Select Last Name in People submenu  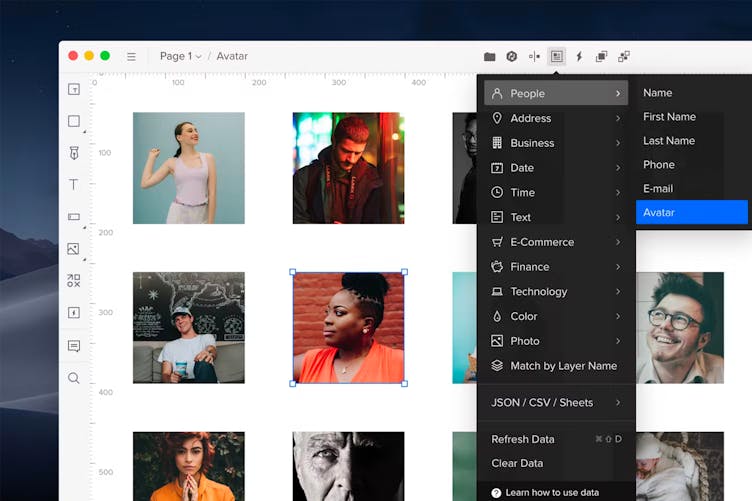pos(692,140)
